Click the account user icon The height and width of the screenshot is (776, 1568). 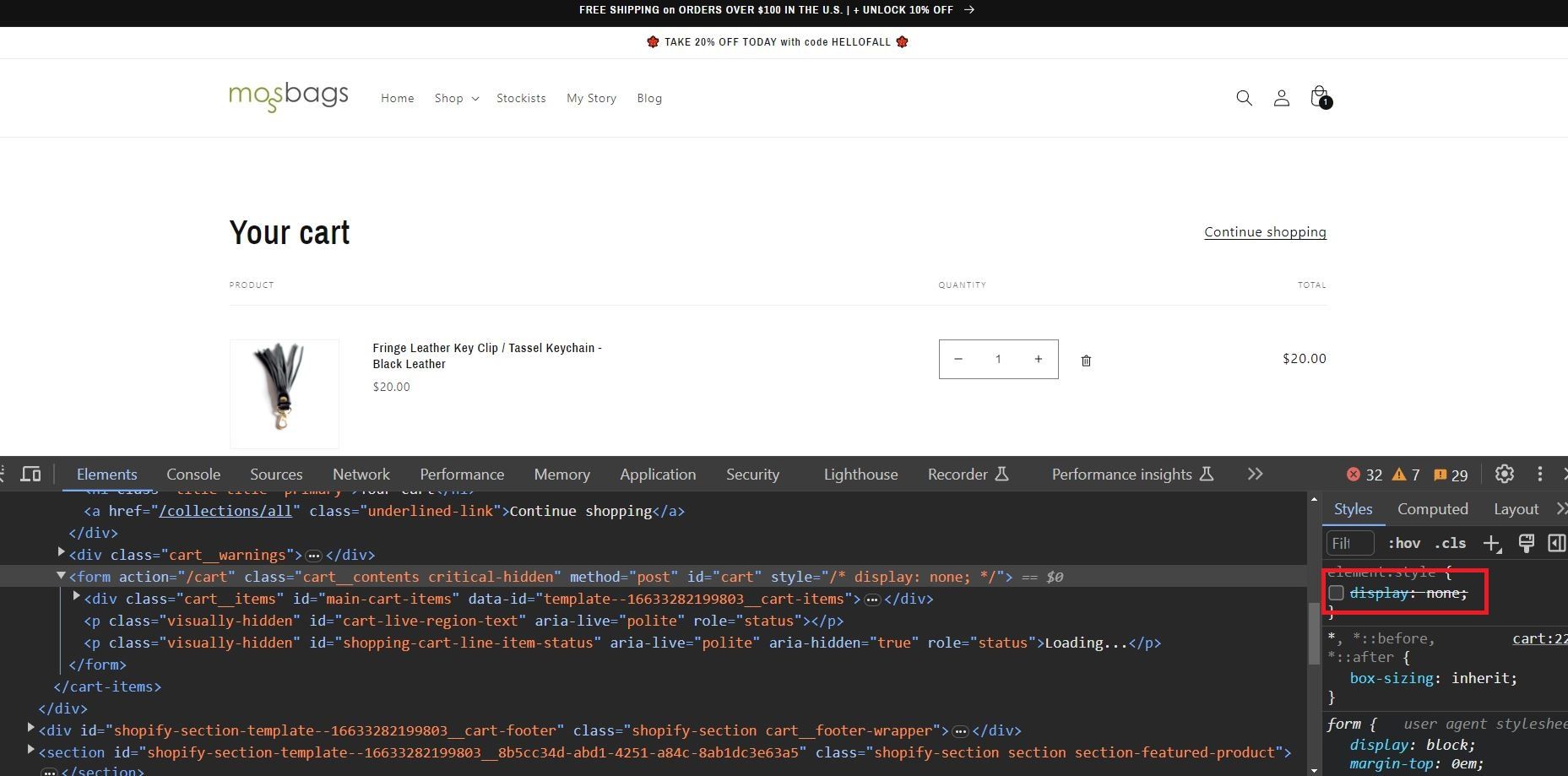pos(1281,98)
